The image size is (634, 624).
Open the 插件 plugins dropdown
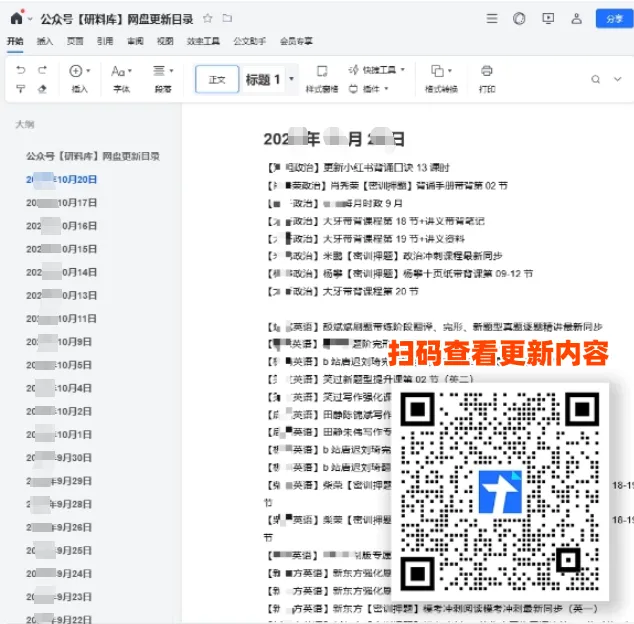click(368, 89)
